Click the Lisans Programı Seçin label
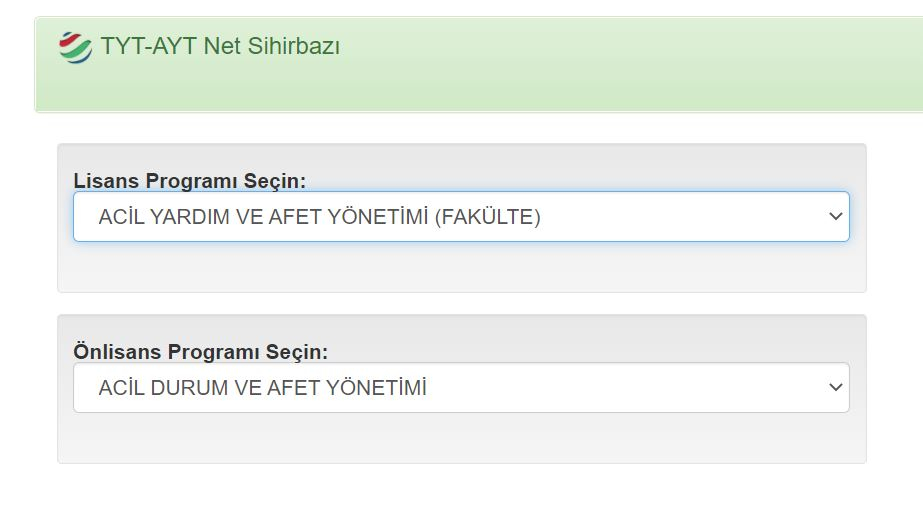This screenshot has height=528, width=923. (189, 181)
